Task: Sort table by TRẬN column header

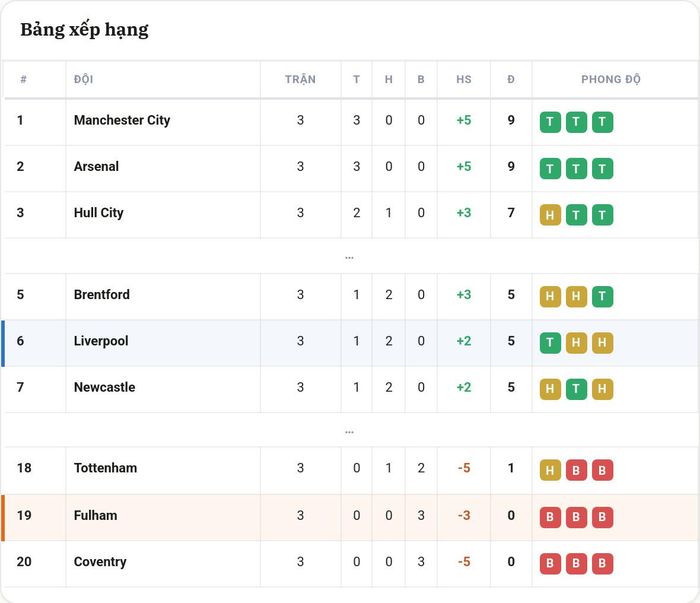Action: [300, 79]
